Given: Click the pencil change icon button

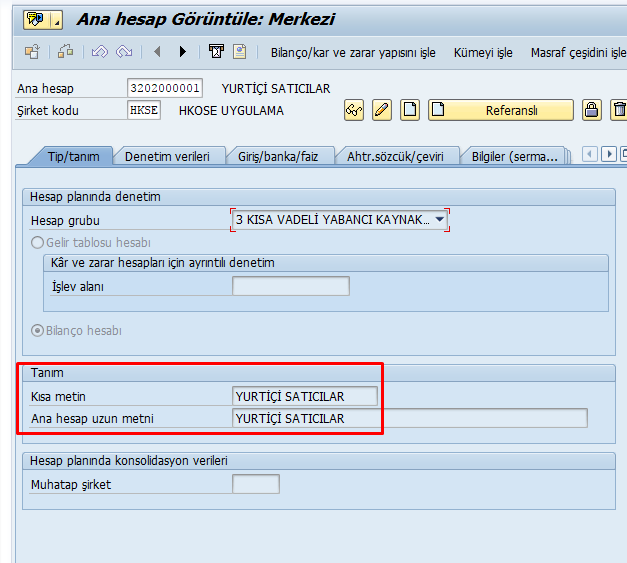Looking at the screenshot, I should click(x=382, y=110).
